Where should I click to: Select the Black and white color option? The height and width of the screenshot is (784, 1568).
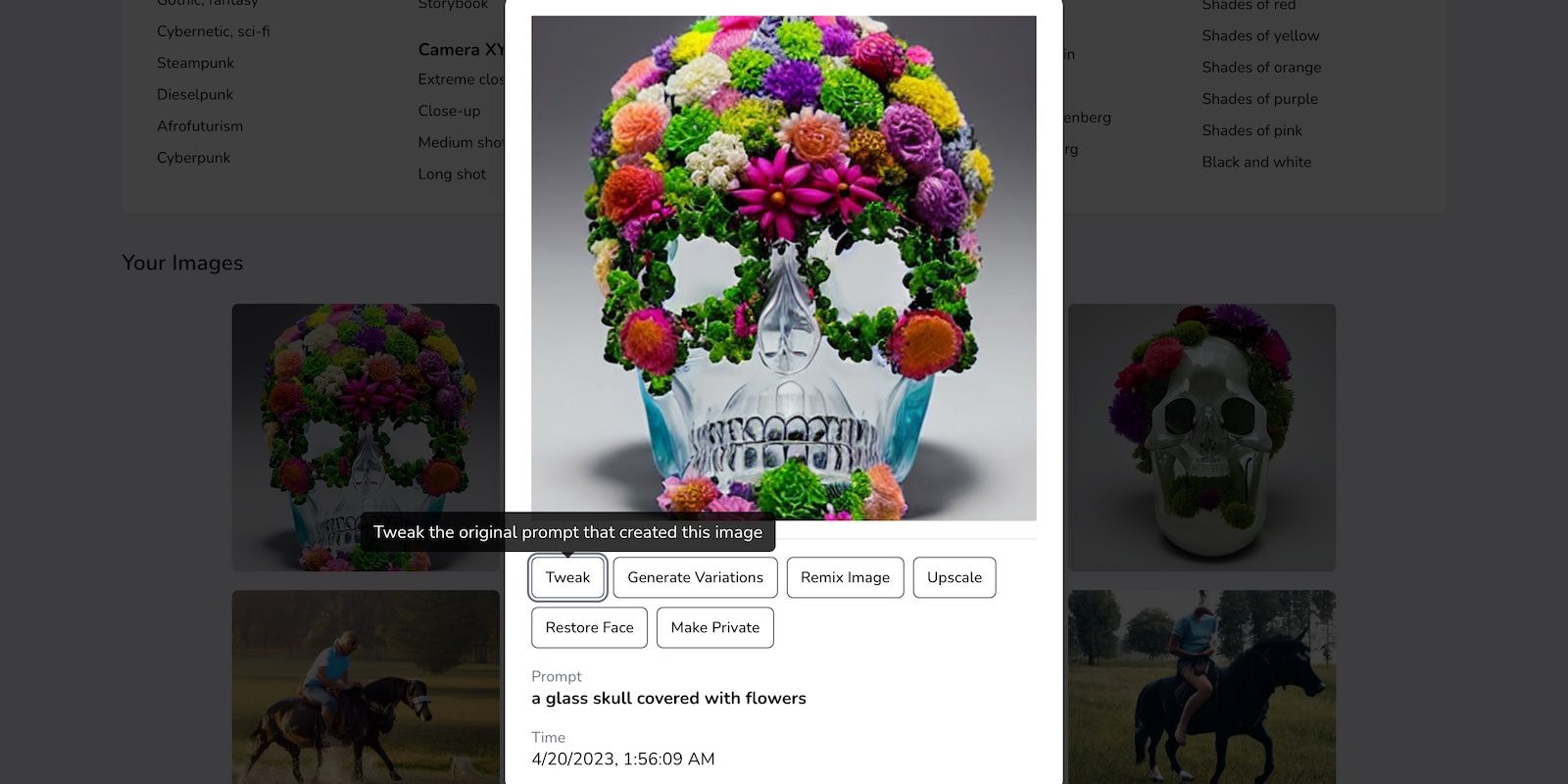[x=1256, y=162]
